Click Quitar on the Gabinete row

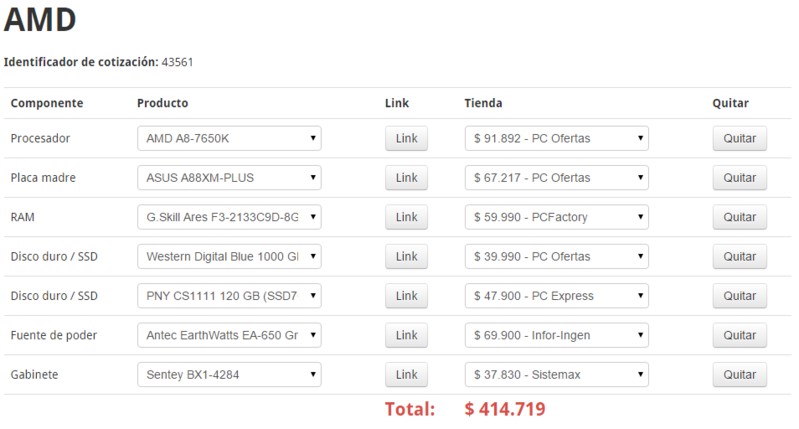(739, 375)
